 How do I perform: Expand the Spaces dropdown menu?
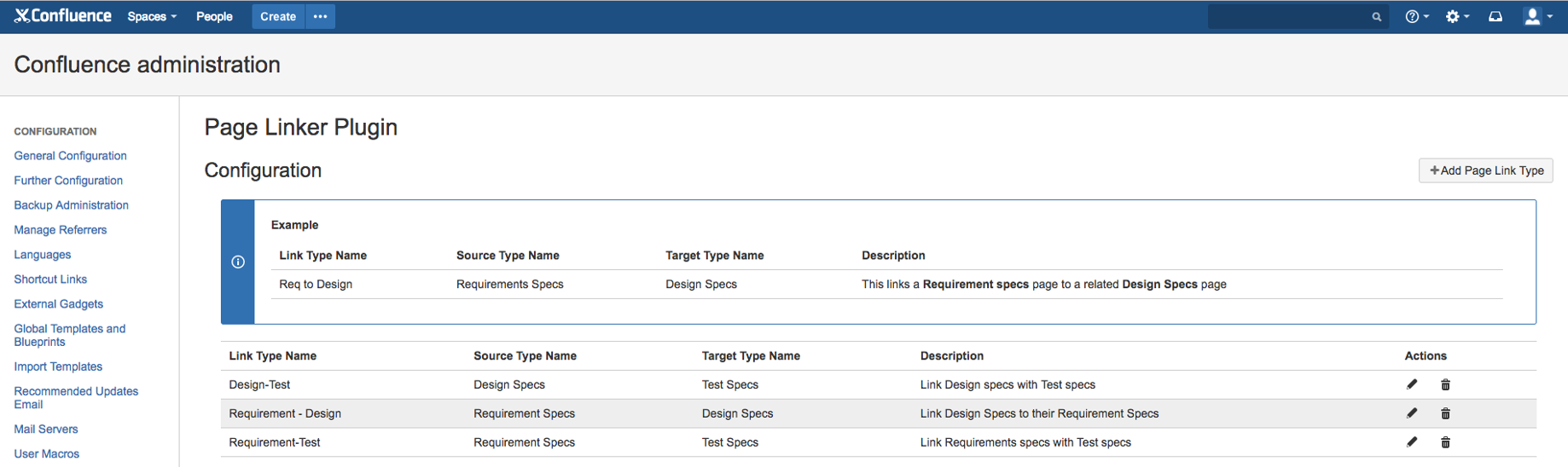152,16
